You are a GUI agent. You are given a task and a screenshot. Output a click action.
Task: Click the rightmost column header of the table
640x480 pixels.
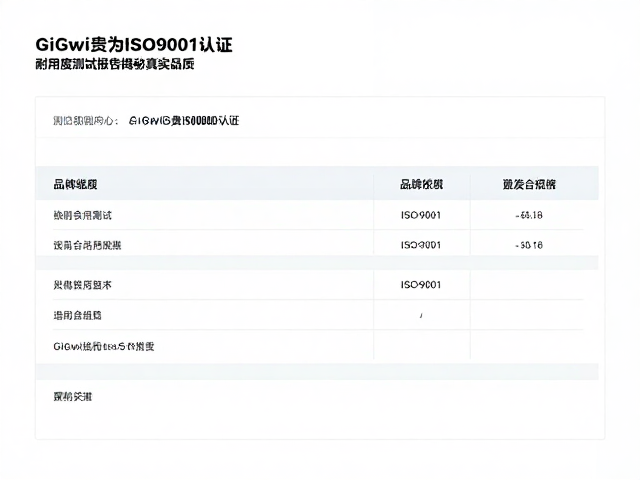pos(529,184)
